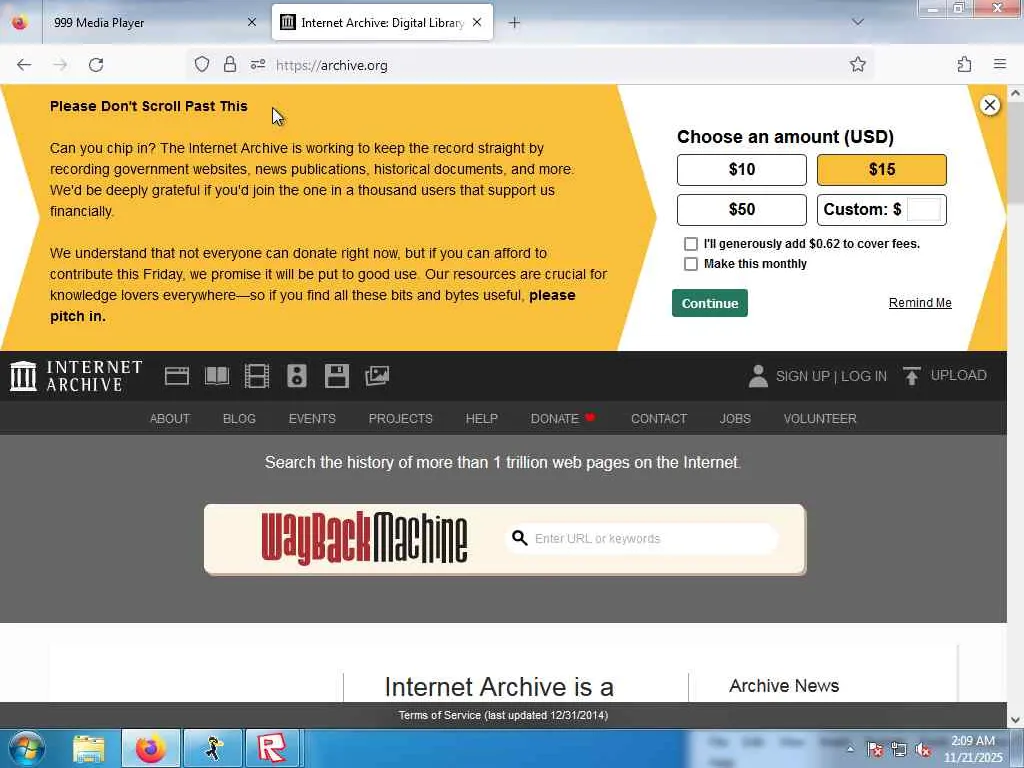Image resolution: width=1024 pixels, height=768 pixels.
Task: Select the $50 donation amount
Action: coord(742,210)
